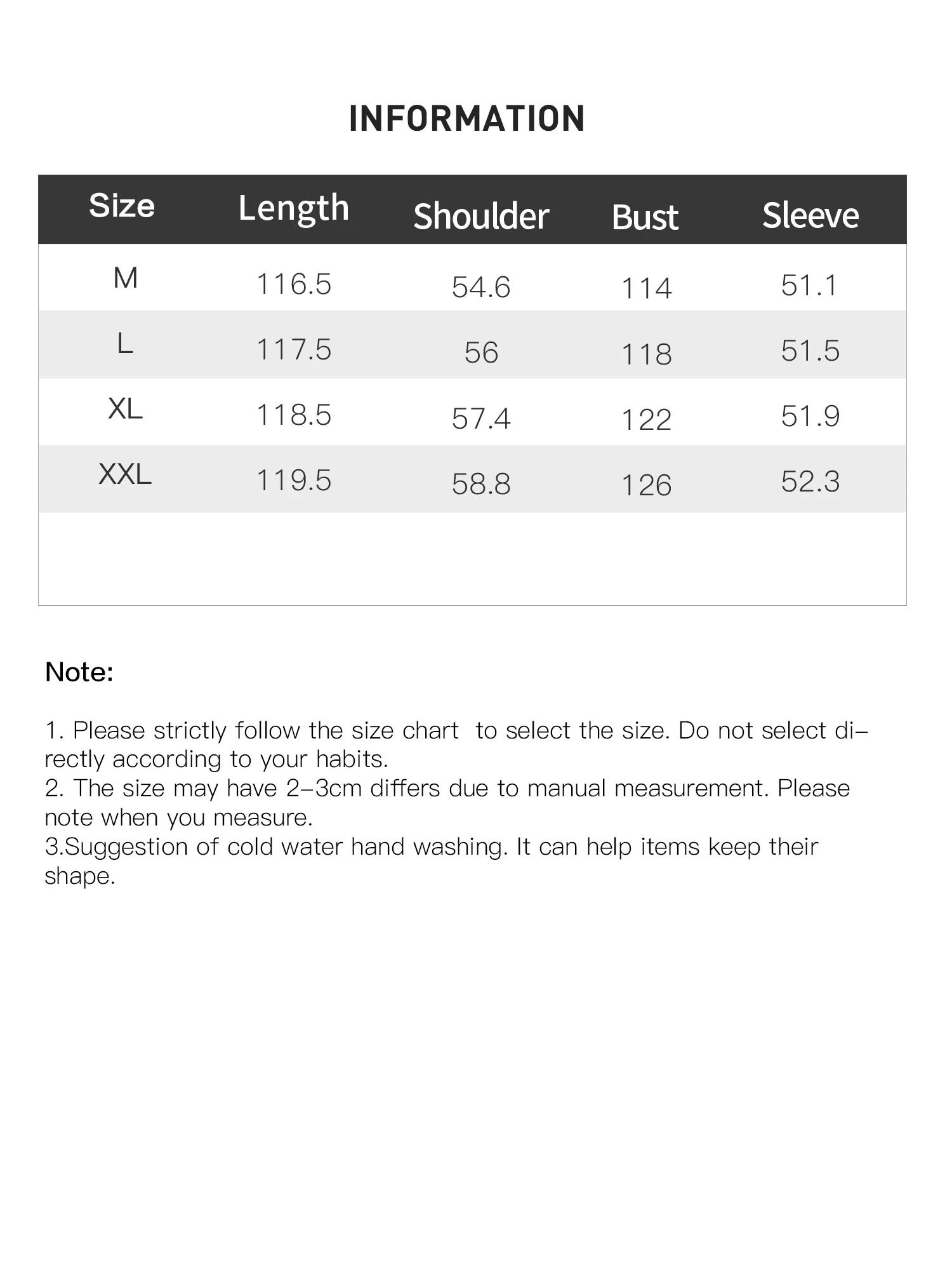Click the Sleeve column header
Screen dimensions: 952x1270
[810, 215]
